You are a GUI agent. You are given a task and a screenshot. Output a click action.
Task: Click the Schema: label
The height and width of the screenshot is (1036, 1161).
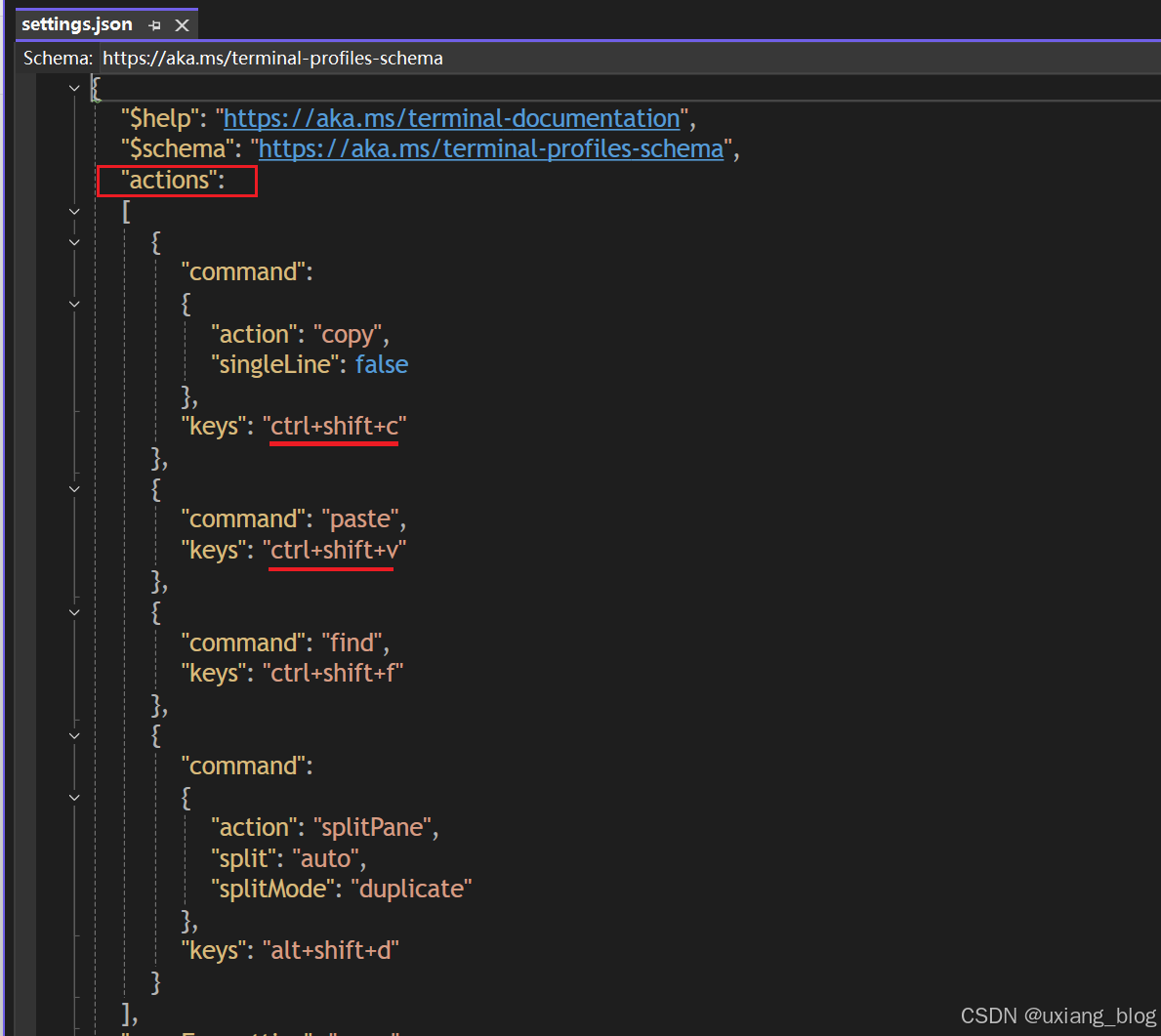coord(58,58)
